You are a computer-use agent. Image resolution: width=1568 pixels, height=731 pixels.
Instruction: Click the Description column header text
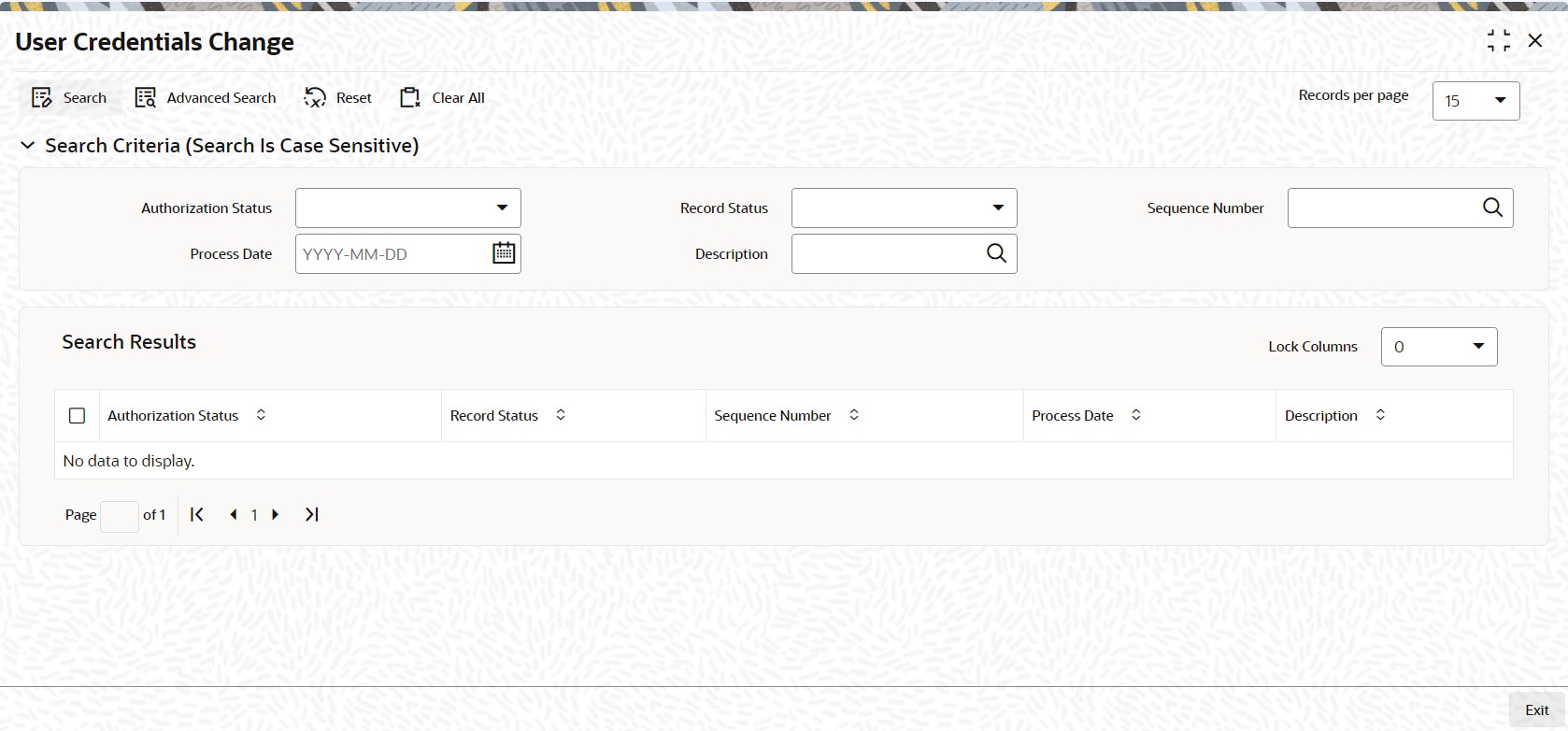pos(1321,416)
